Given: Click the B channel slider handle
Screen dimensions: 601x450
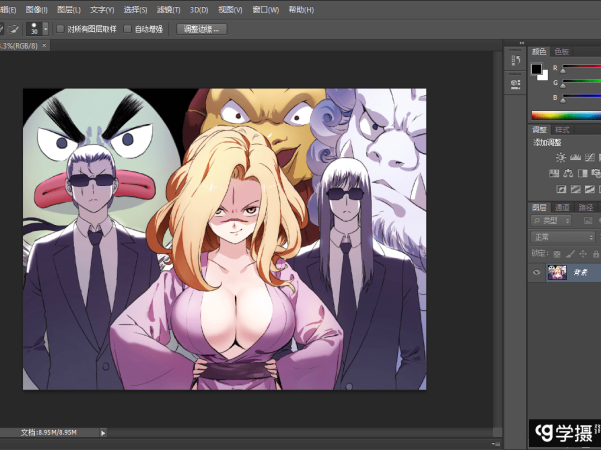Looking at the screenshot, I should 563,100.
